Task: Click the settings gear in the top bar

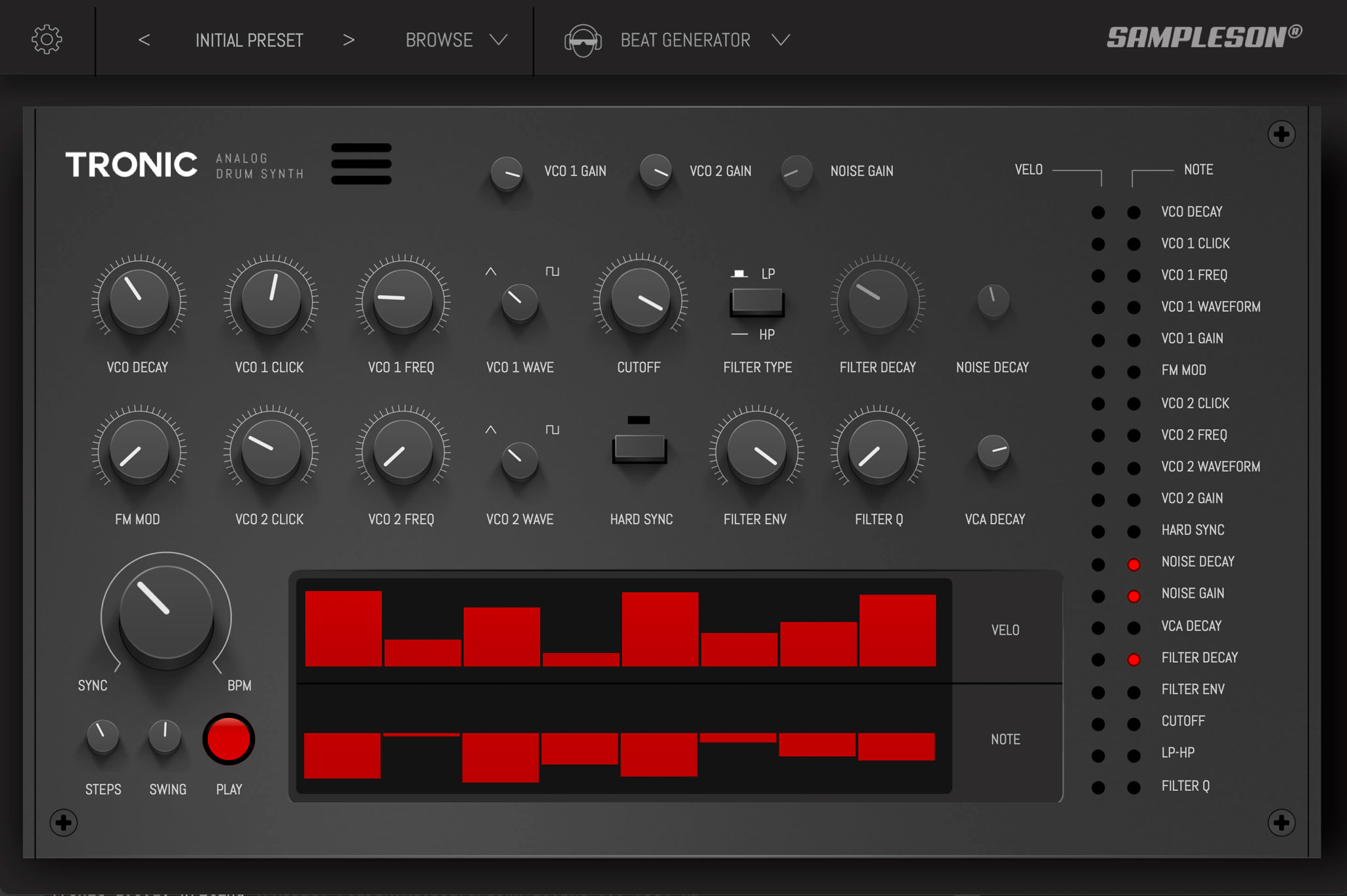Action: pos(46,38)
